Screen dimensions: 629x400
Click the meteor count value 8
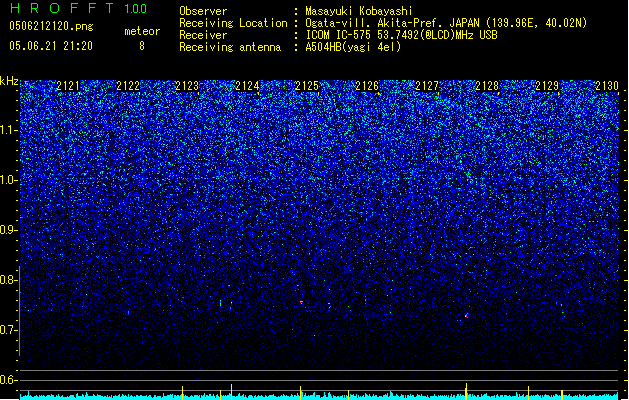[x=142, y=46]
